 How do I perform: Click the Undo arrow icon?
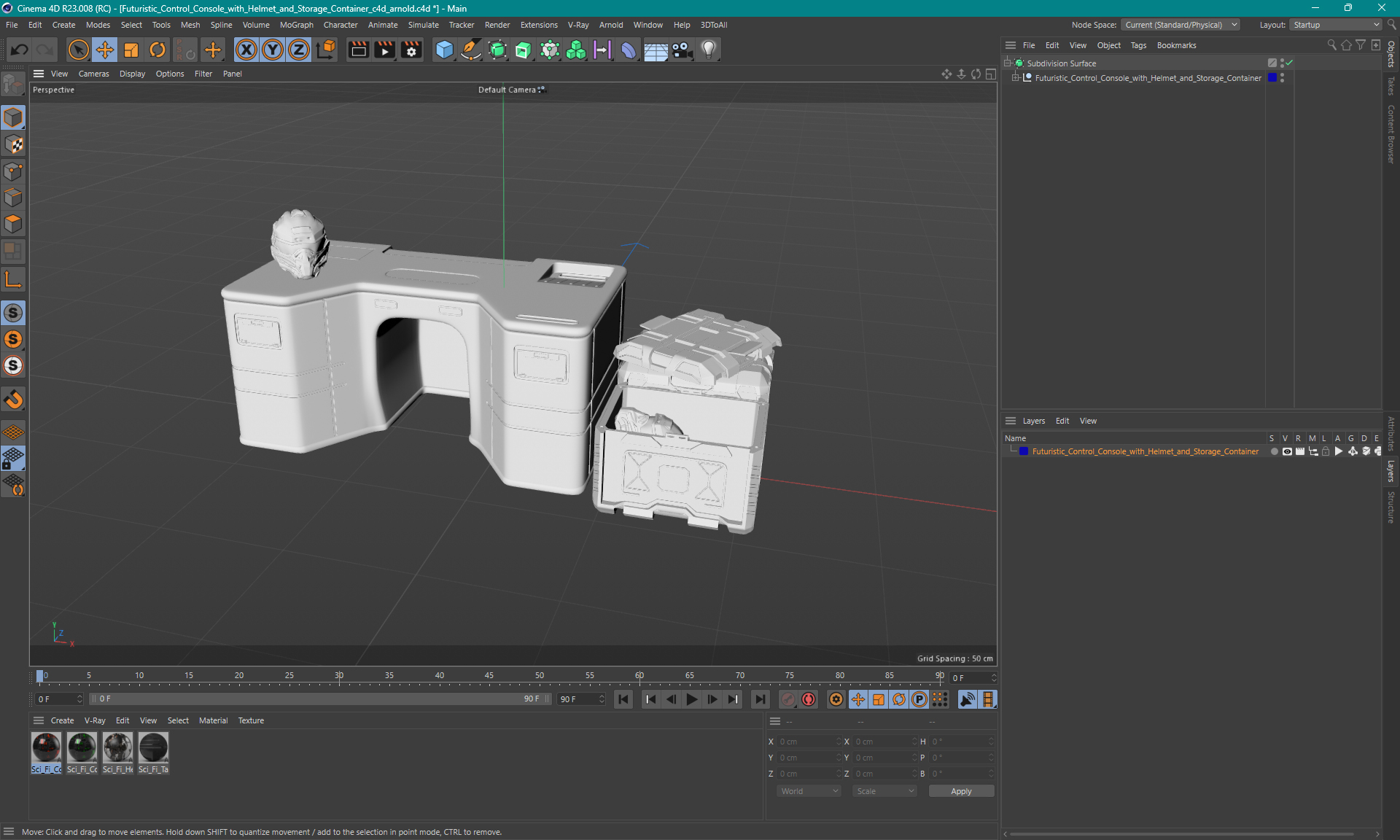point(20,50)
